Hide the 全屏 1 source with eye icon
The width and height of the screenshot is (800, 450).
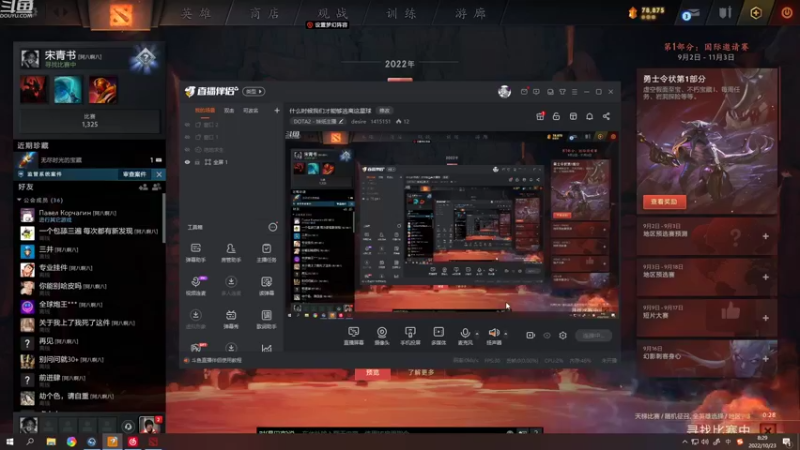[x=187, y=162]
